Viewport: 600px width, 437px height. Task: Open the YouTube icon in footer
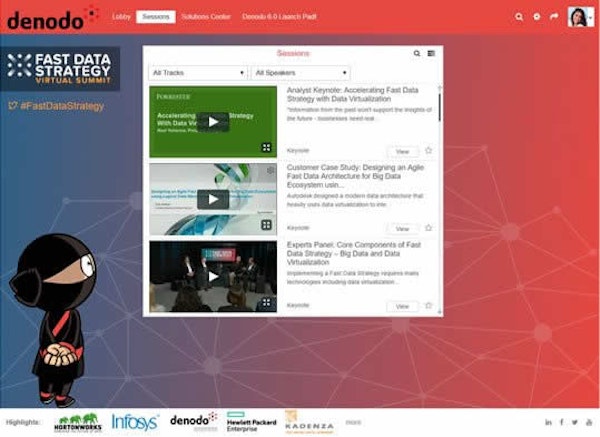tap(589, 422)
